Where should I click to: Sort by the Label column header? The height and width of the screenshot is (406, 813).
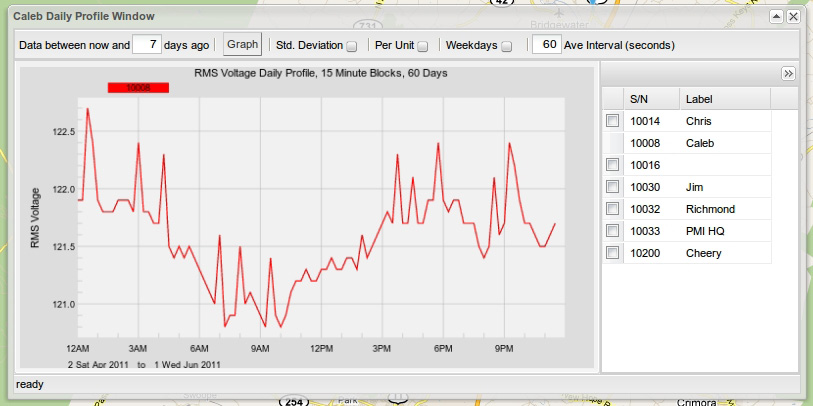pos(724,99)
